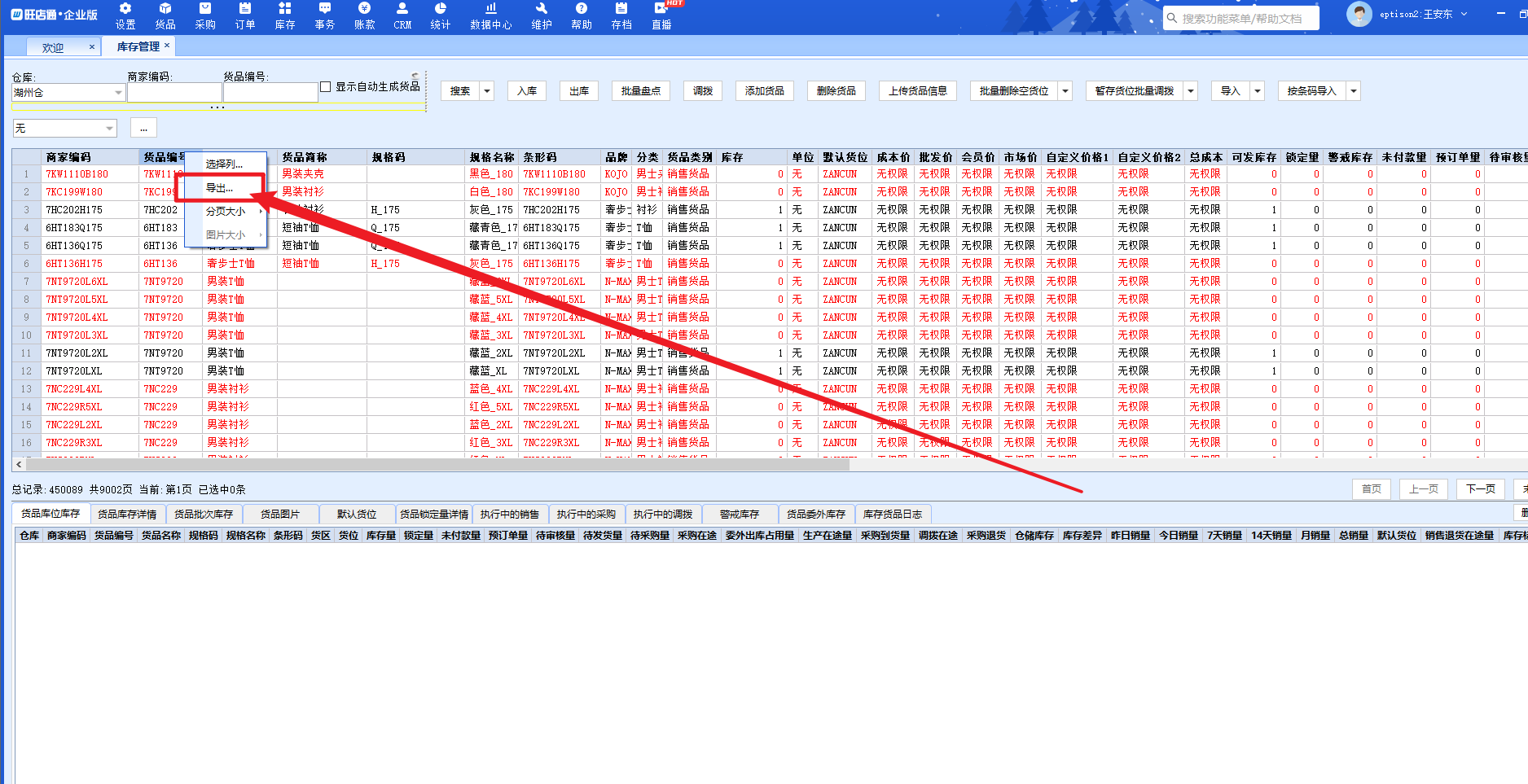Image resolution: width=1528 pixels, height=784 pixels.
Task: Click the 批量盘点 button
Action: [640, 91]
